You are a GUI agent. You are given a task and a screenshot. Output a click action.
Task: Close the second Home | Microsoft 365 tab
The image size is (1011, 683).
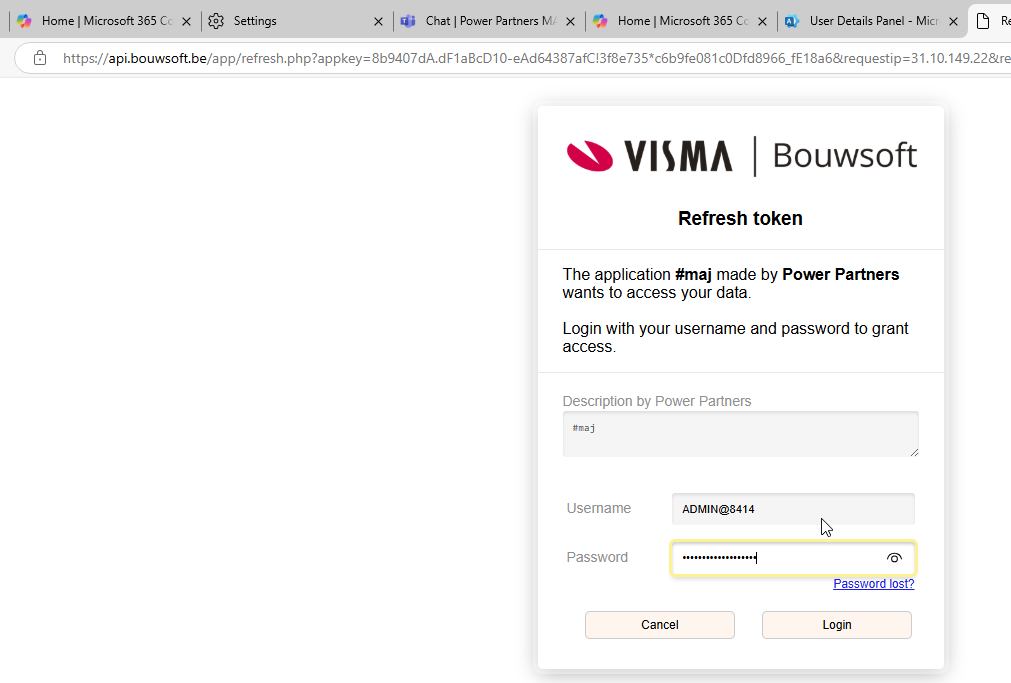(762, 21)
